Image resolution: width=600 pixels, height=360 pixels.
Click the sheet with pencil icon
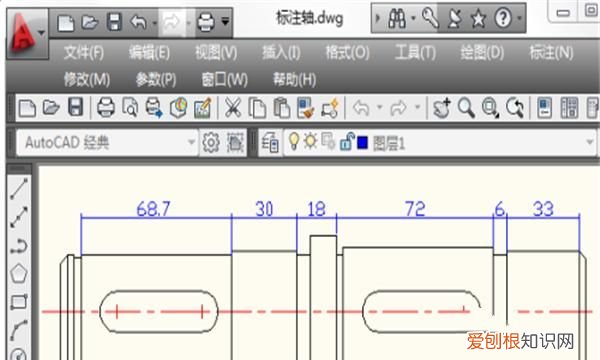[x=202, y=108]
